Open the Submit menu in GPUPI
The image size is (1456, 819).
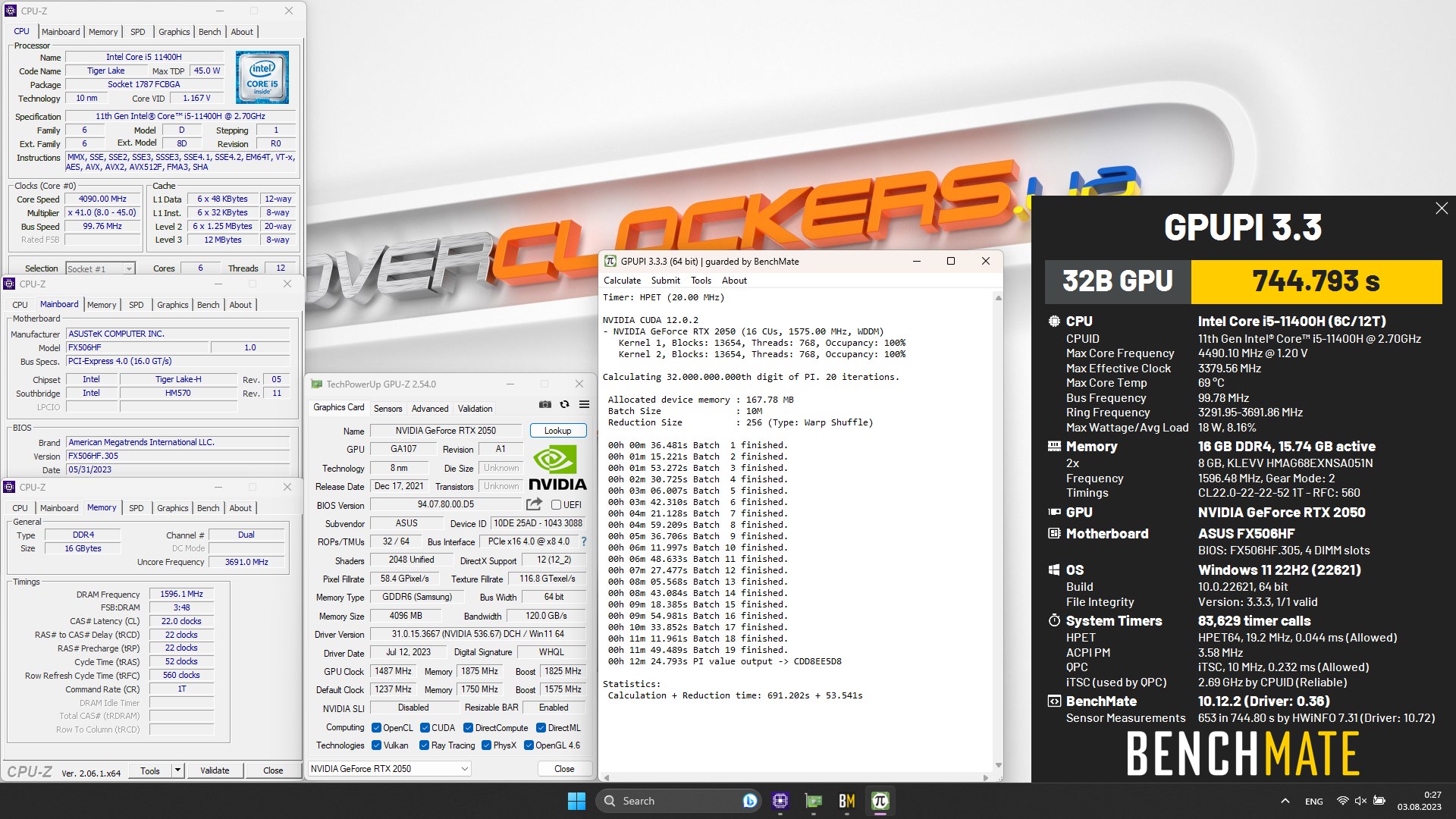[665, 281]
